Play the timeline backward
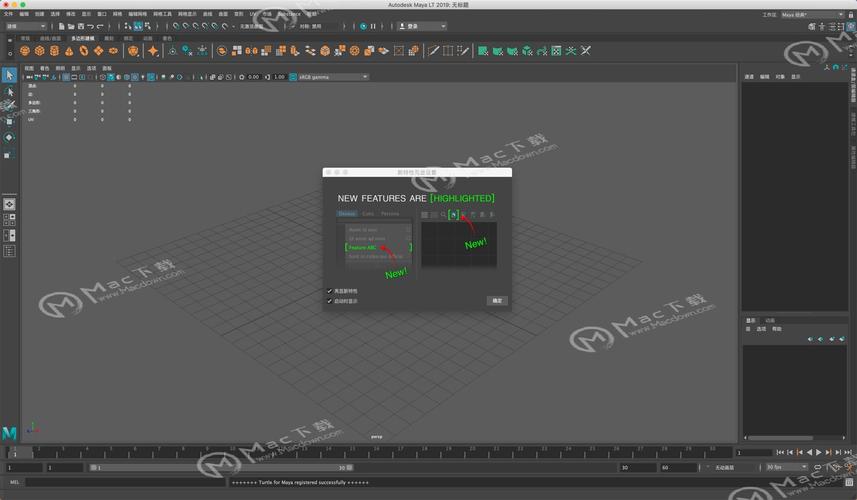The height and width of the screenshot is (500, 857). pos(809,452)
